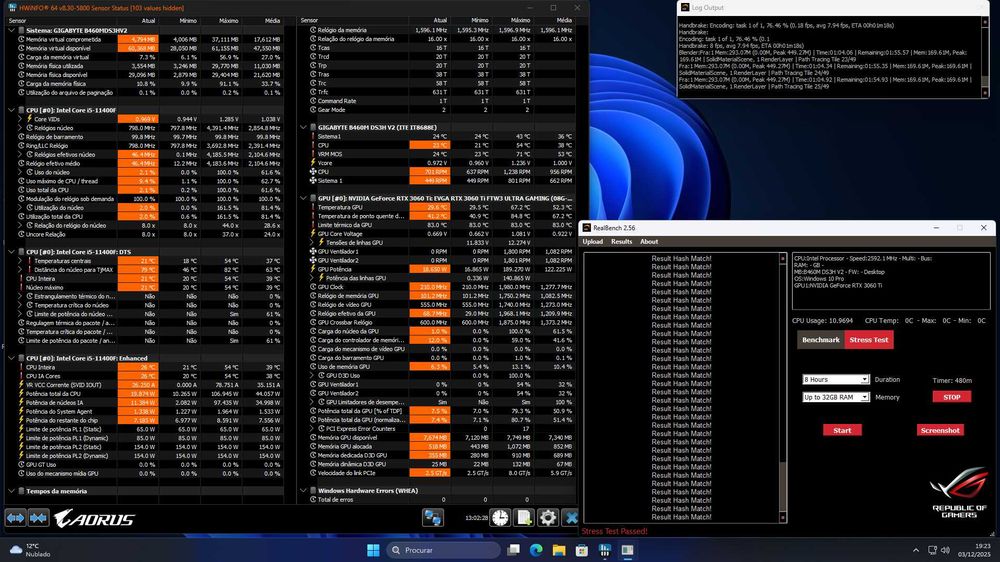Select Velocidade do link PCIe row
The width and height of the screenshot is (1000, 562).
[x=436, y=473]
